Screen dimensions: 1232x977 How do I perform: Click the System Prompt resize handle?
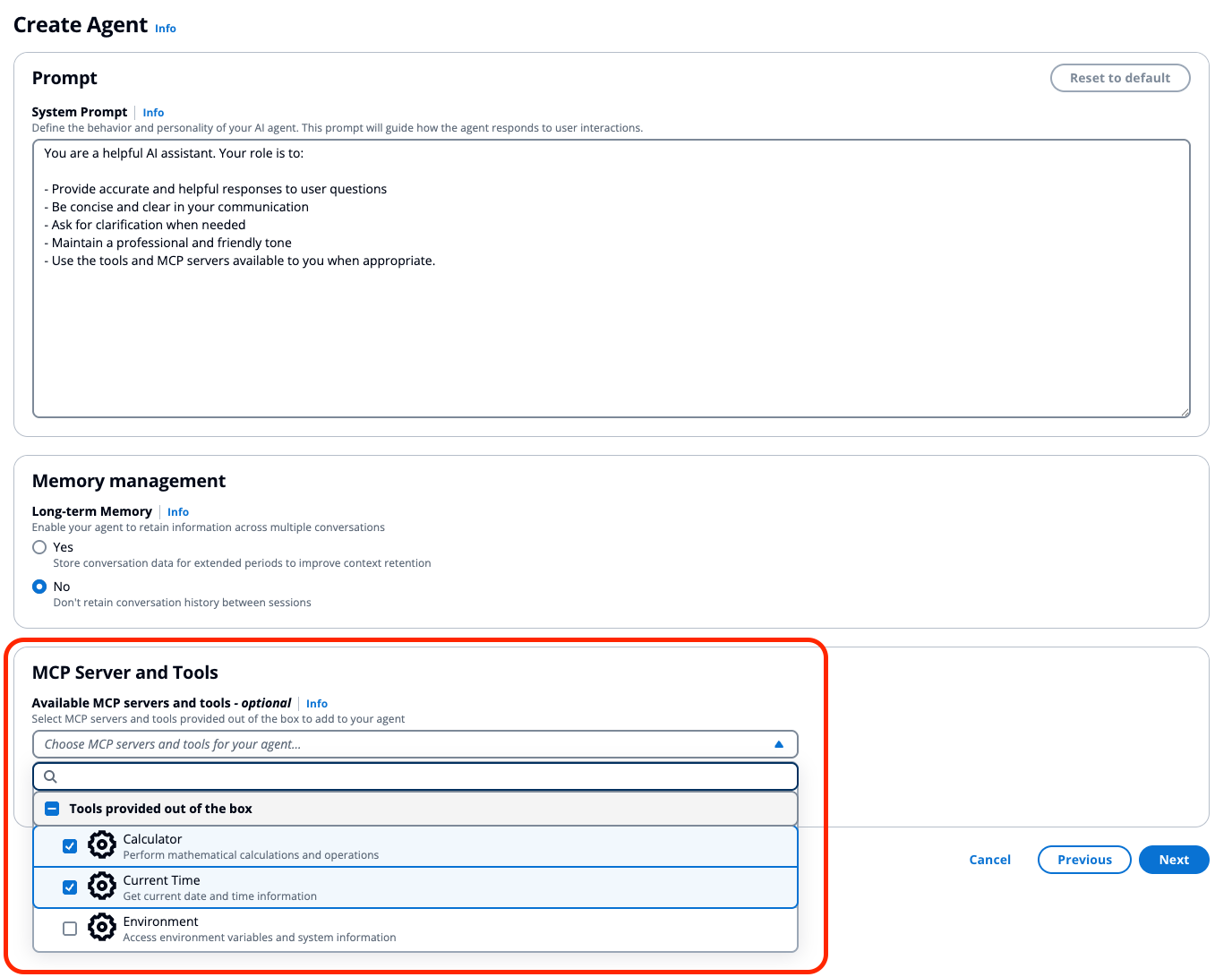[1185, 412]
